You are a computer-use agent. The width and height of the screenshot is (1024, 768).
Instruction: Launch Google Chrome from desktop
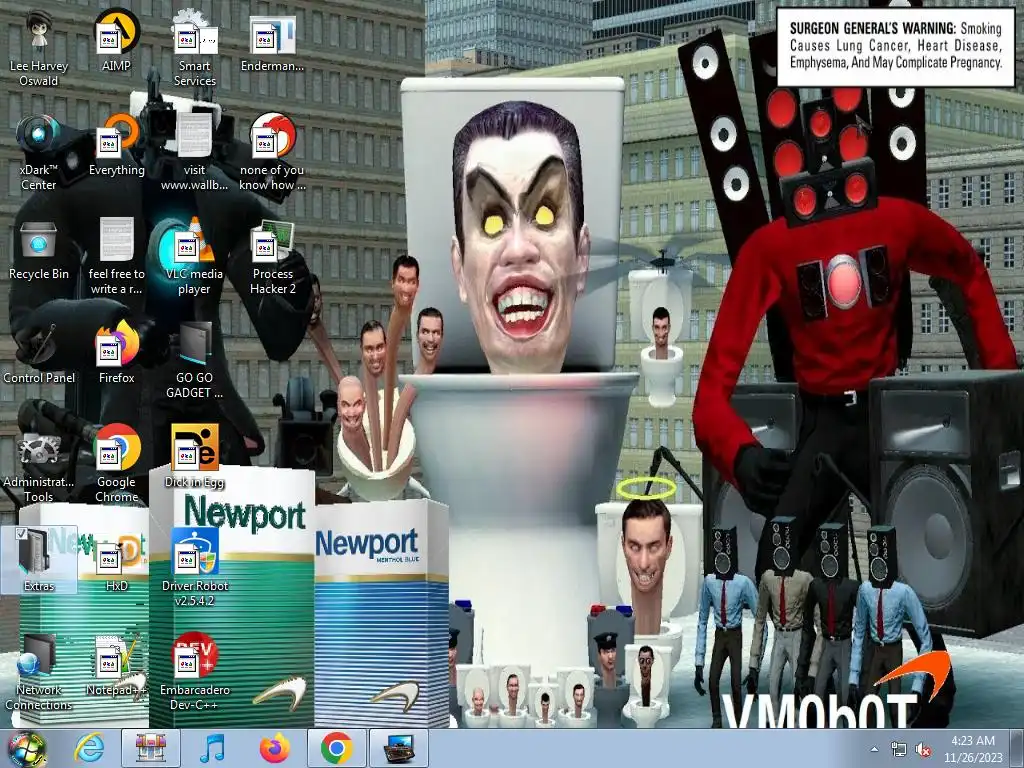coord(116,464)
